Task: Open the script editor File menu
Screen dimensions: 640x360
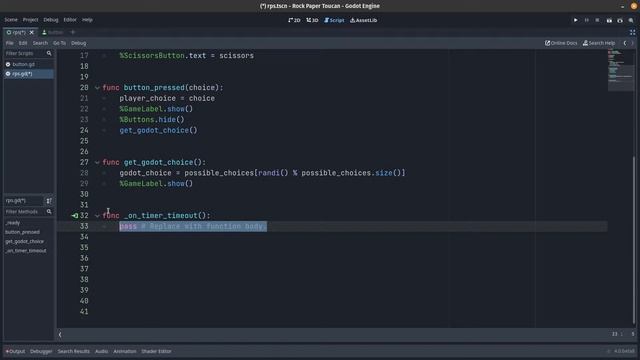Action: click(x=9, y=43)
